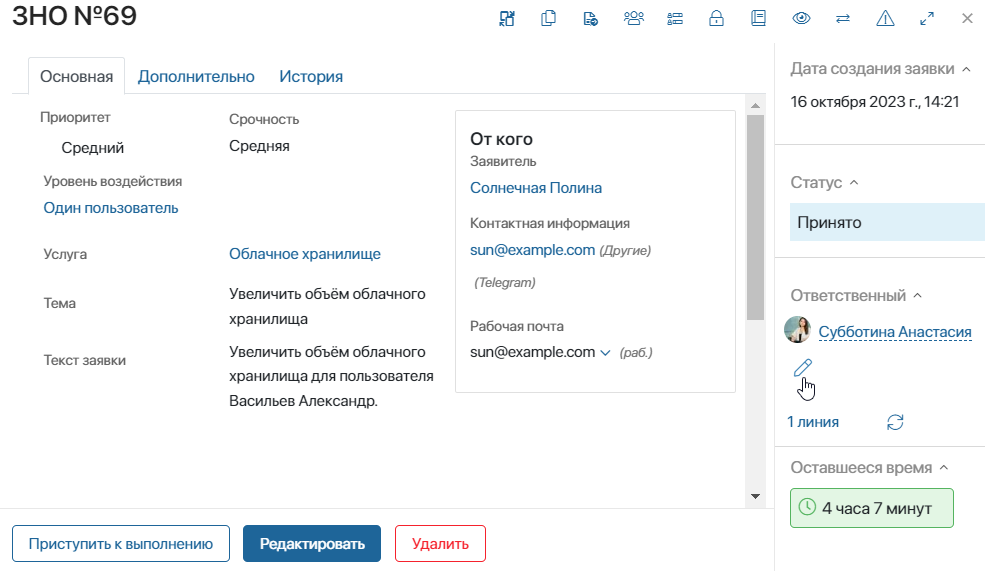Collapse the Дата создания заявки section

click(966, 69)
